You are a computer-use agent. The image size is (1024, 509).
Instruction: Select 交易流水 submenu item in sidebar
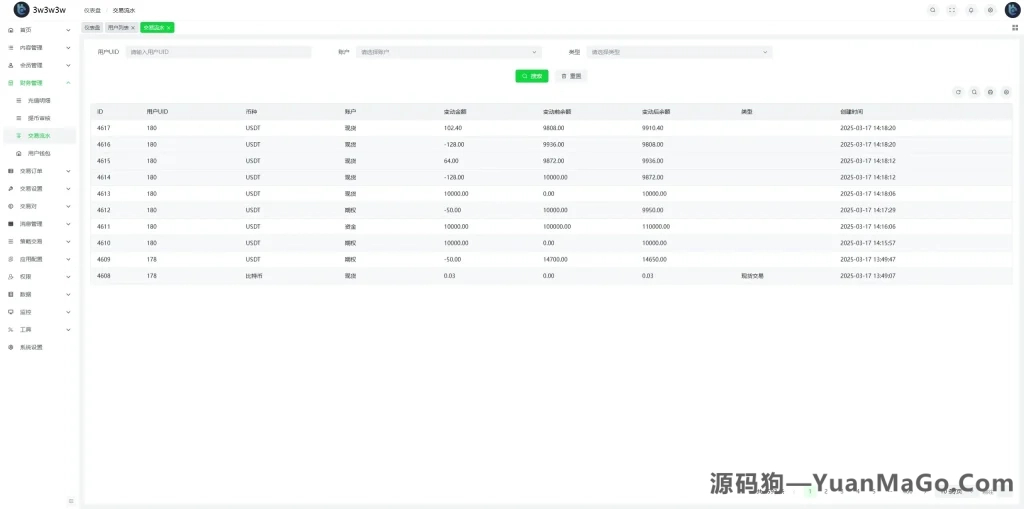coord(39,136)
